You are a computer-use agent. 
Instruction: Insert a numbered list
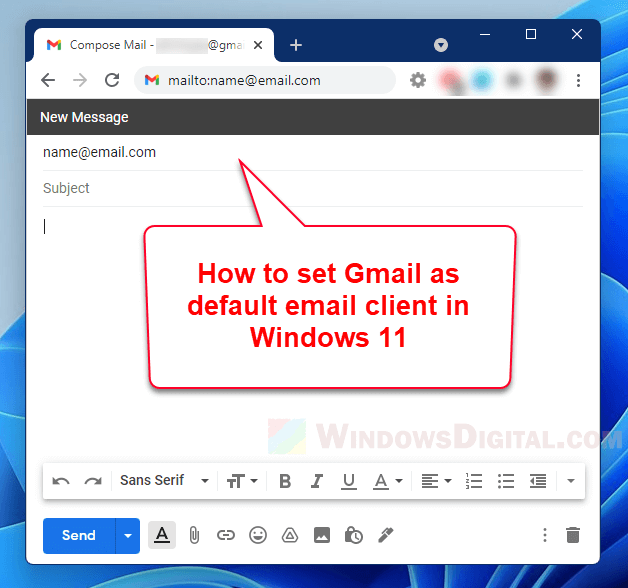point(474,481)
